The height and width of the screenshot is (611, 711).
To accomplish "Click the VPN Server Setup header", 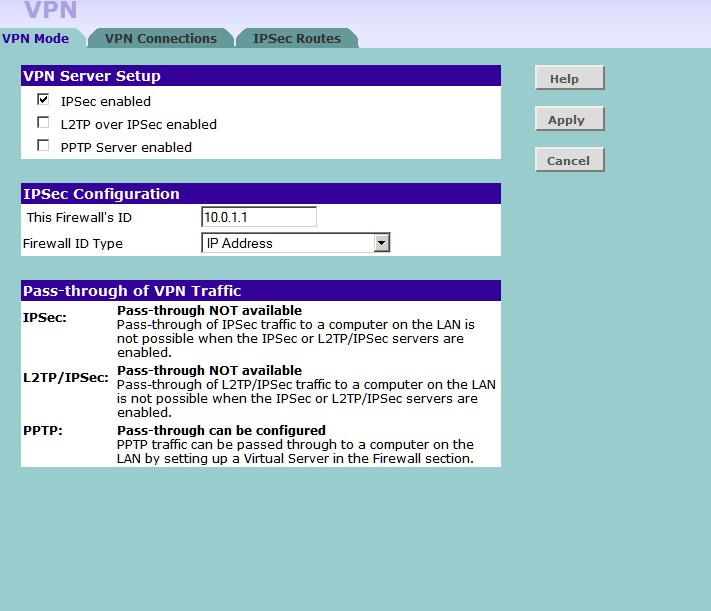I will click(x=261, y=76).
